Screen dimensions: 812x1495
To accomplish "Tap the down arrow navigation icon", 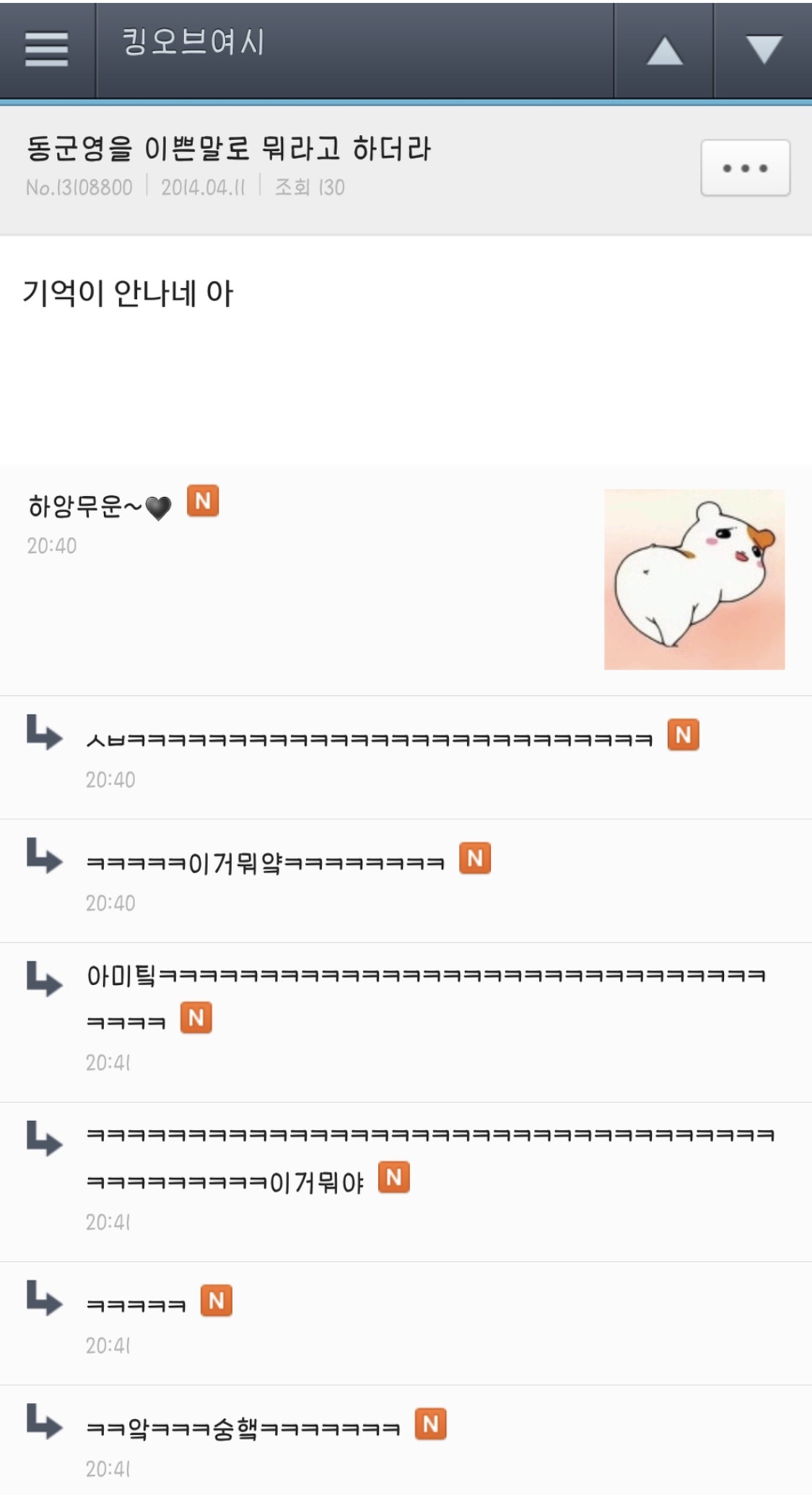I will 764,50.
